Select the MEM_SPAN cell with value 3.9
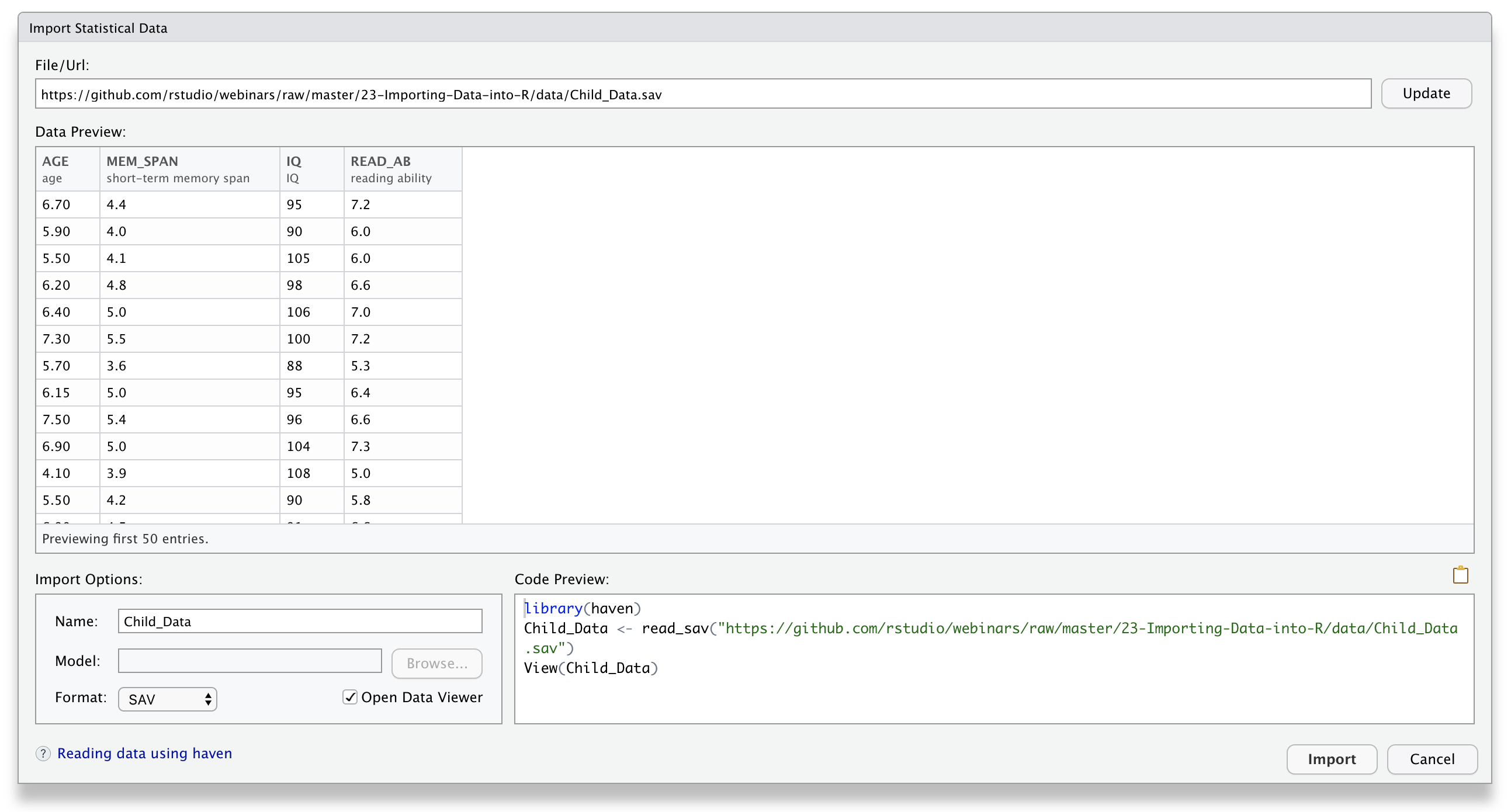 (189, 474)
